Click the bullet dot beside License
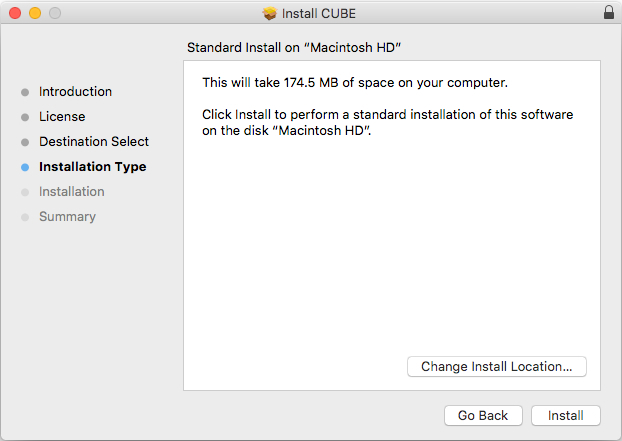 [x=25, y=117]
